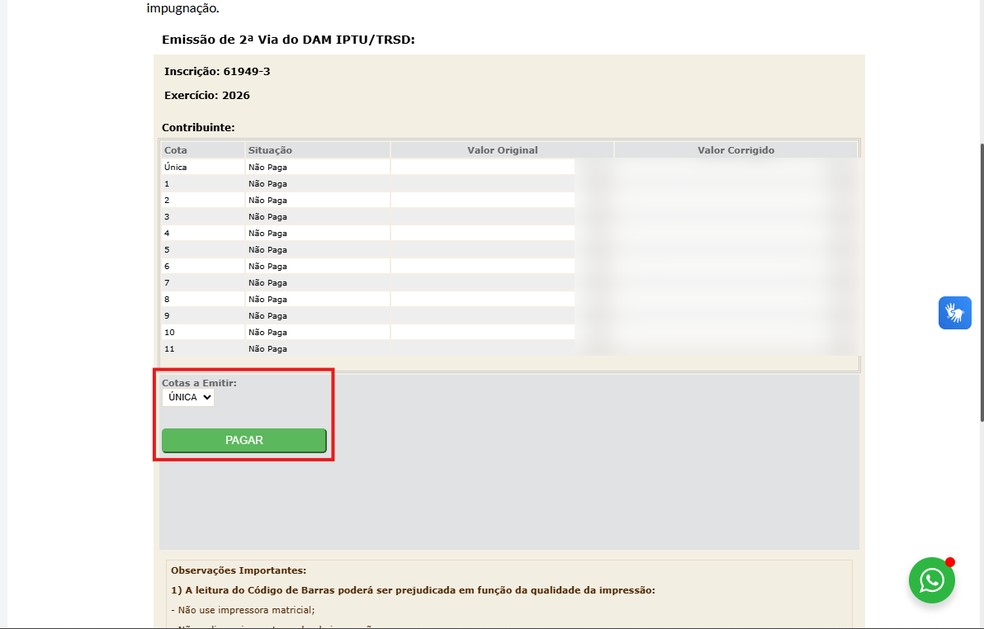
Task: Click the 'Situação' column header
Action: pos(317,150)
